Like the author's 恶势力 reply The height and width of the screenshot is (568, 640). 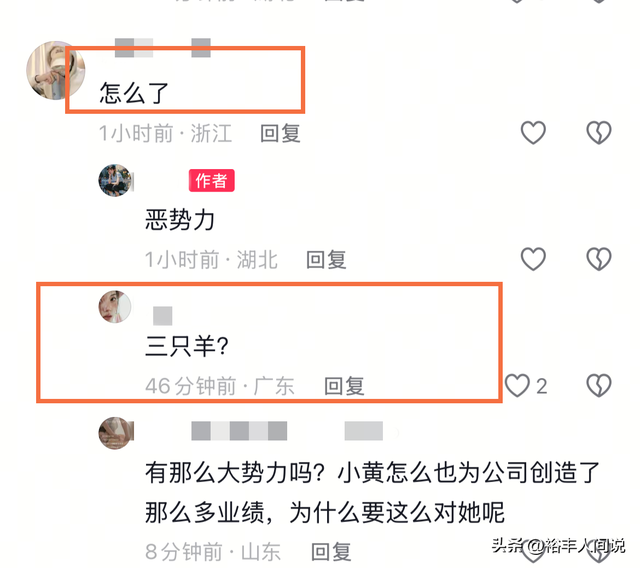[x=533, y=259]
